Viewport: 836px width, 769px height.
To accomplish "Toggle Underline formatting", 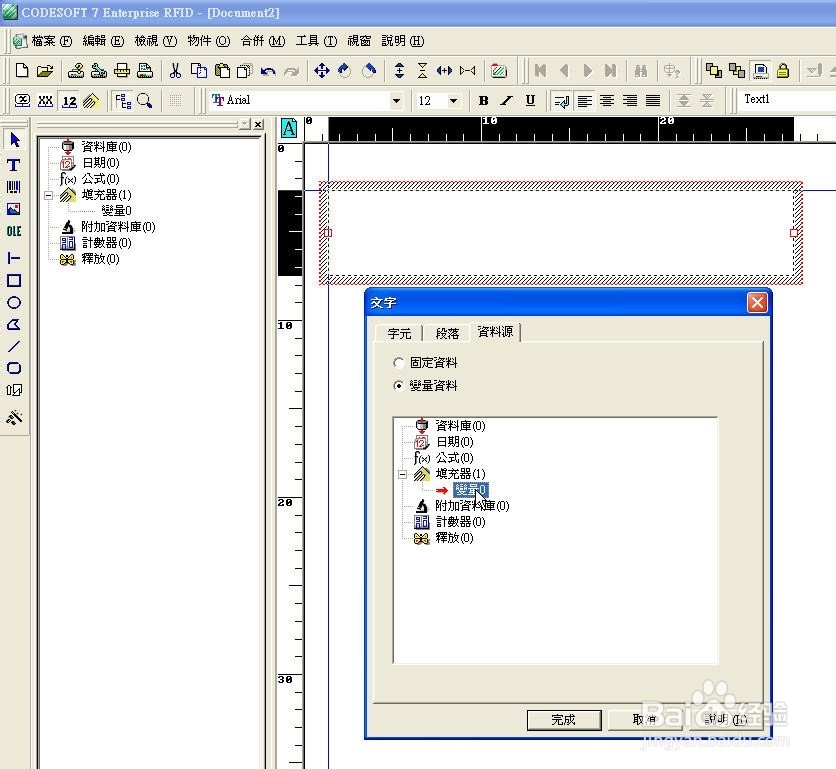I will [x=530, y=100].
